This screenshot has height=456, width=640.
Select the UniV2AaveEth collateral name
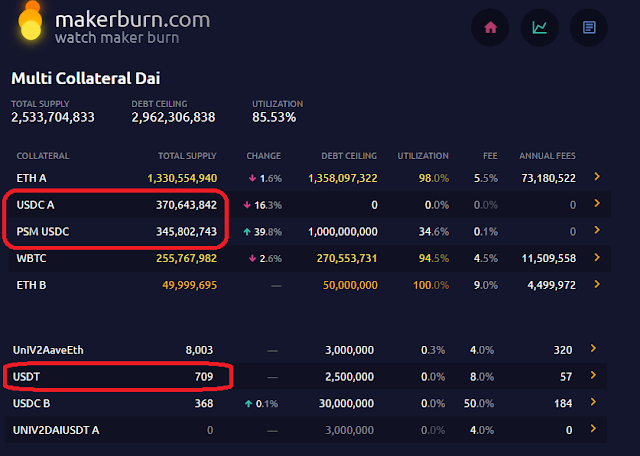click(48, 350)
